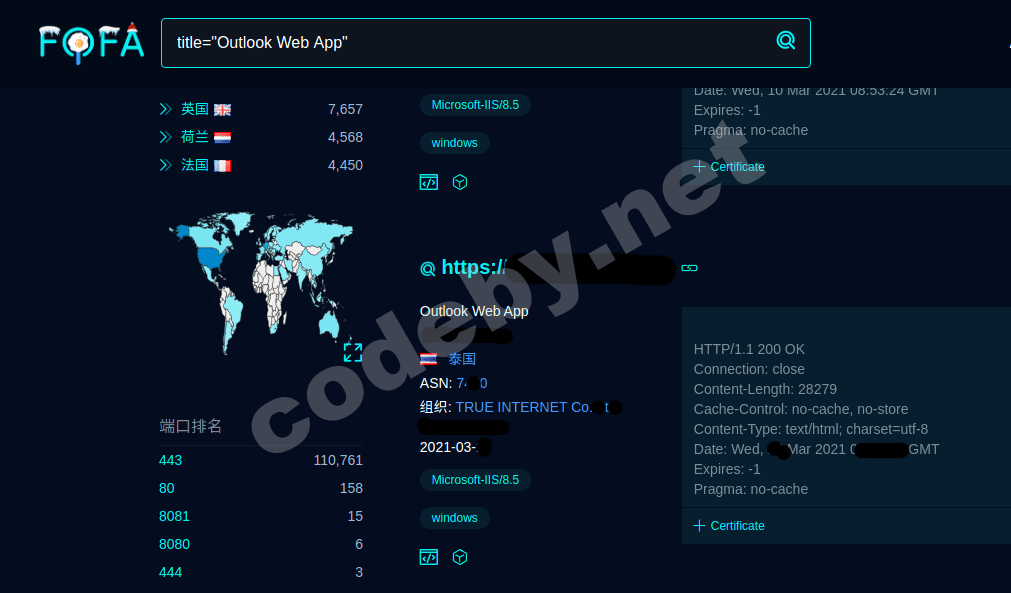1011x593 pixels.
Task: Click the France flag icon
Action: coord(222,166)
